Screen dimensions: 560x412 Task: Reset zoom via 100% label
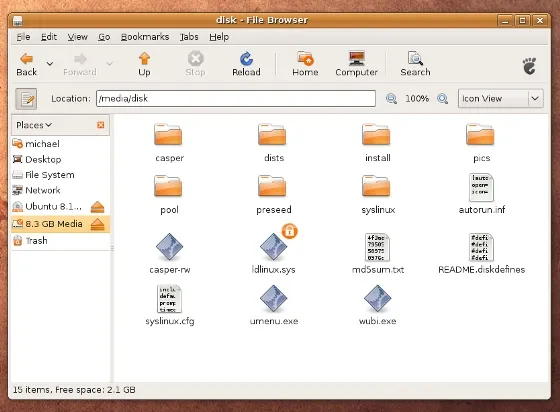click(417, 99)
